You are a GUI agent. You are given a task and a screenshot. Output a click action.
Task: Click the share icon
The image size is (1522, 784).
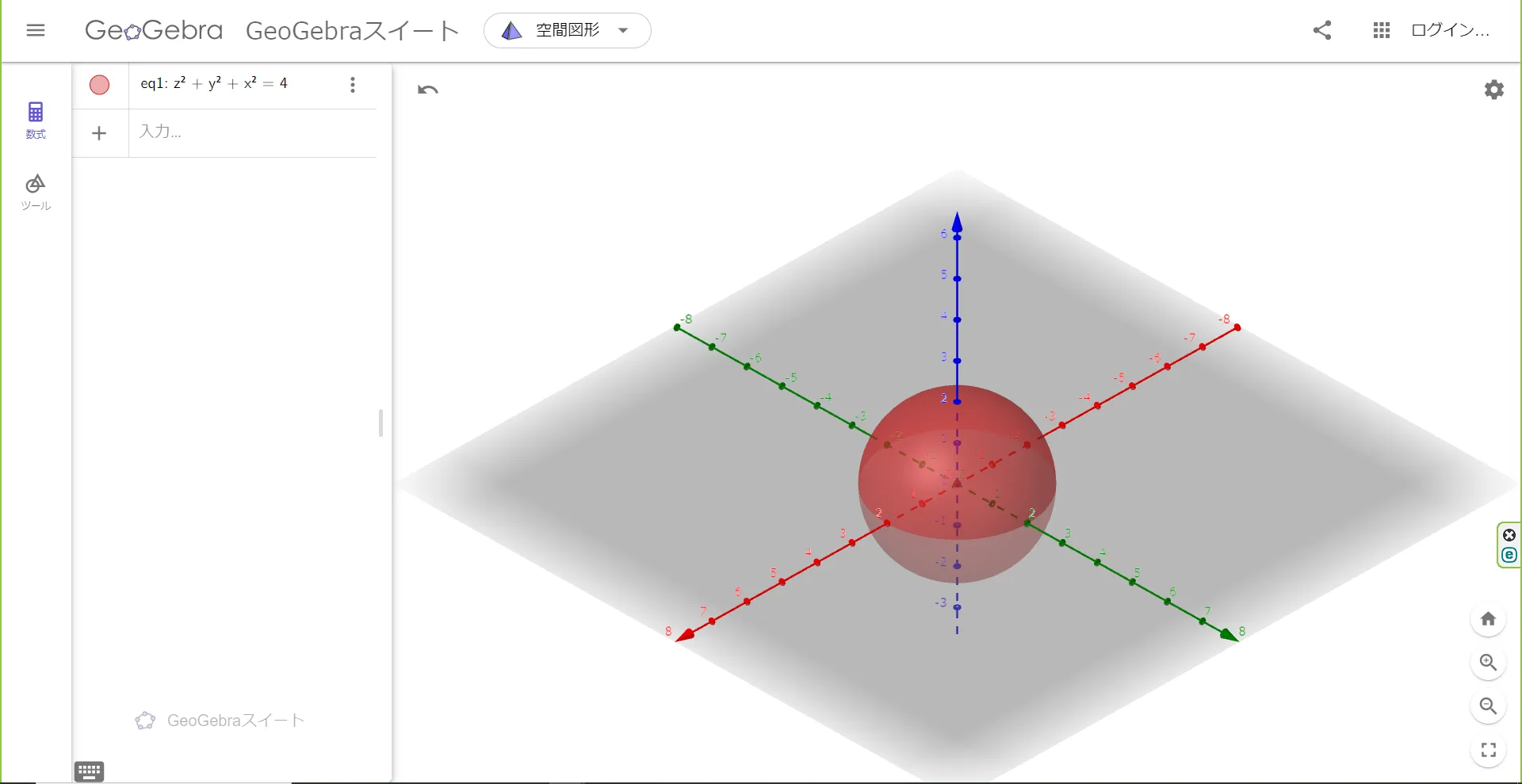click(1321, 30)
